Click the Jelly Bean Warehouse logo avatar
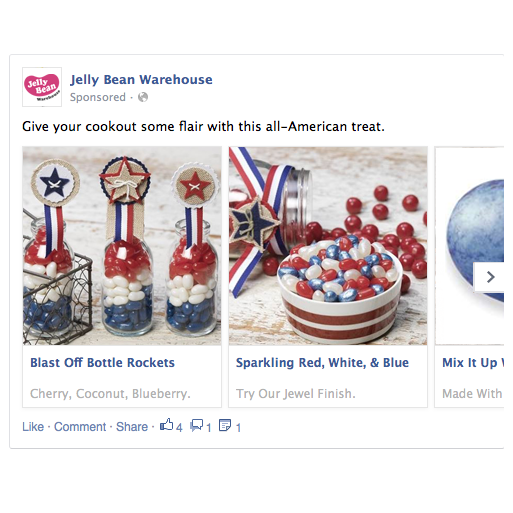The image size is (513, 513). [42, 87]
